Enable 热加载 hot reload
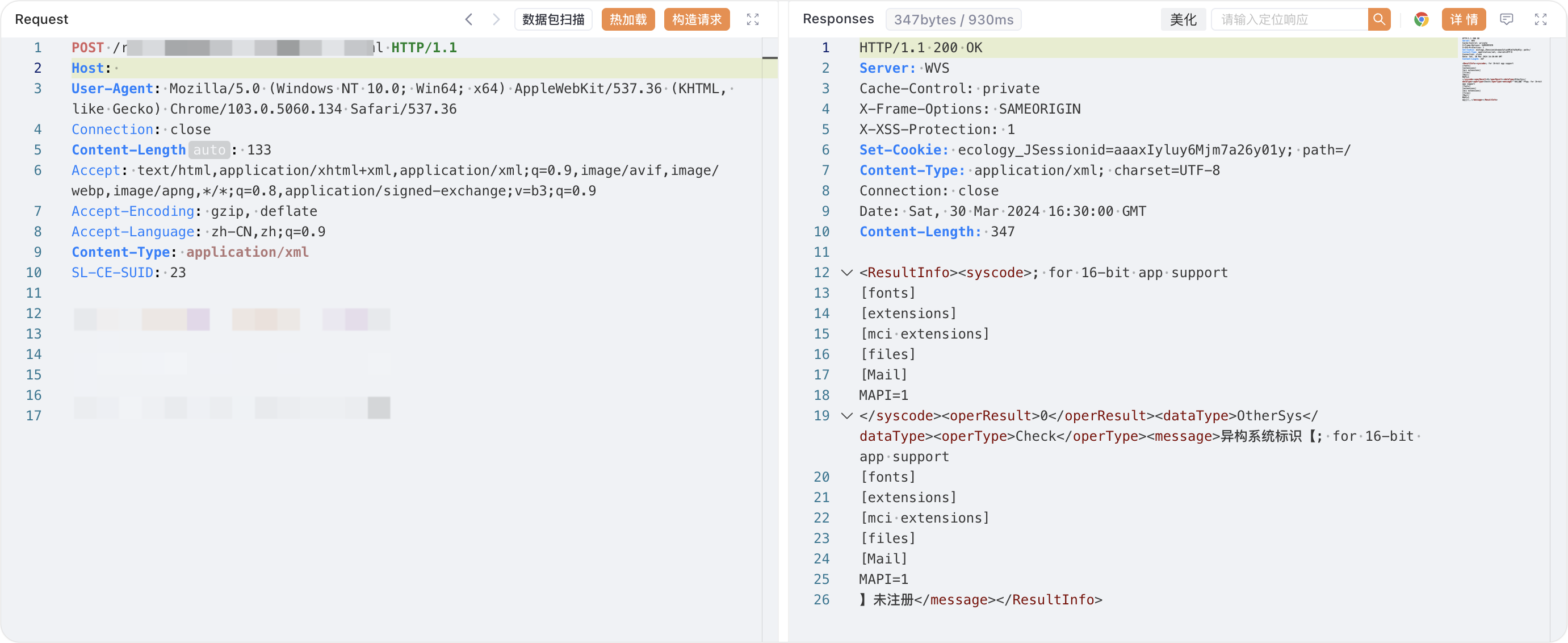 pos(627,19)
